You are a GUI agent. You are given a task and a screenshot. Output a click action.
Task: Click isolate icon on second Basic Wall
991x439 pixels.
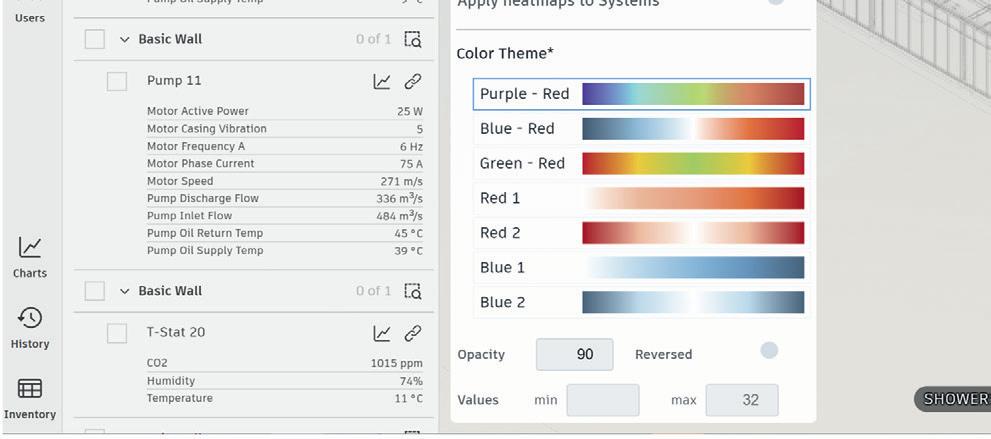[x=413, y=291]
